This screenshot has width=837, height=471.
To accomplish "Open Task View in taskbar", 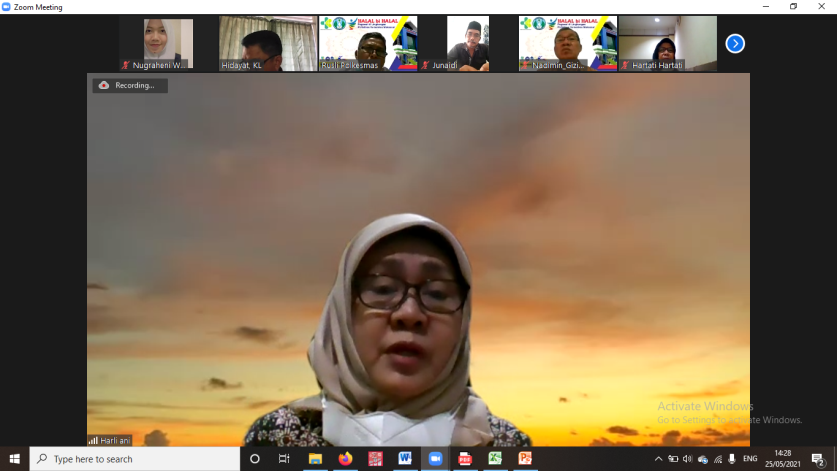I will 284,459.
